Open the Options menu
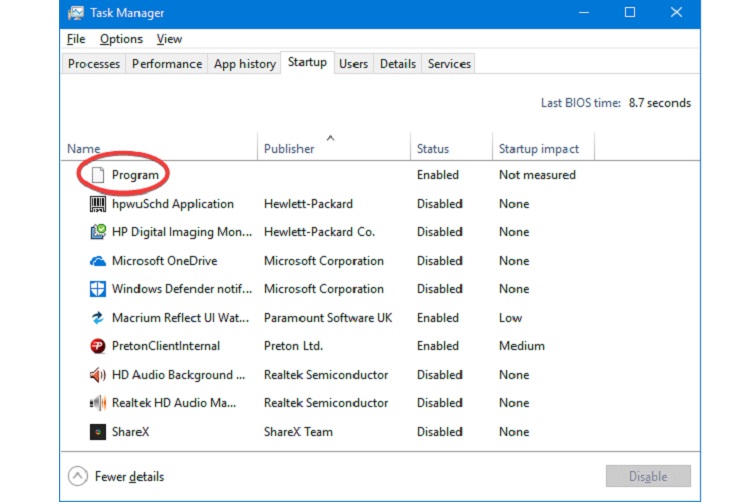The width and height of the screenshot is (750, 503). point(121,39)
